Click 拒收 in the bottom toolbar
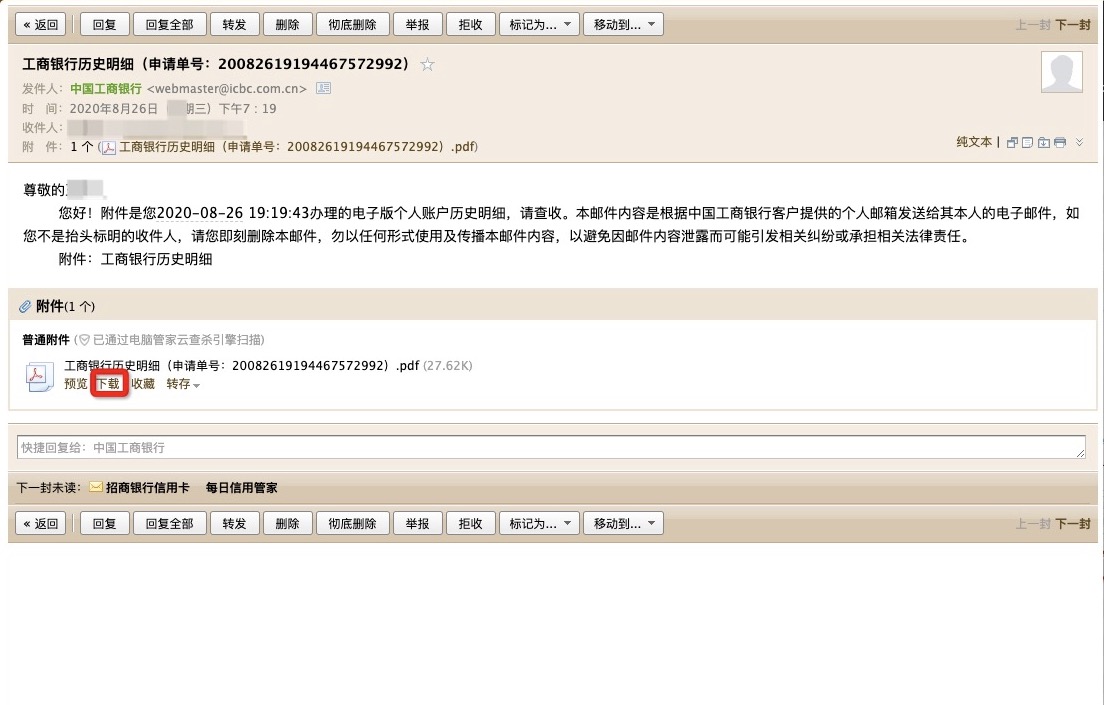Image resolution: width=1104 pixels, height=705 pixels. pyautogui.click(x=470, y=523)
